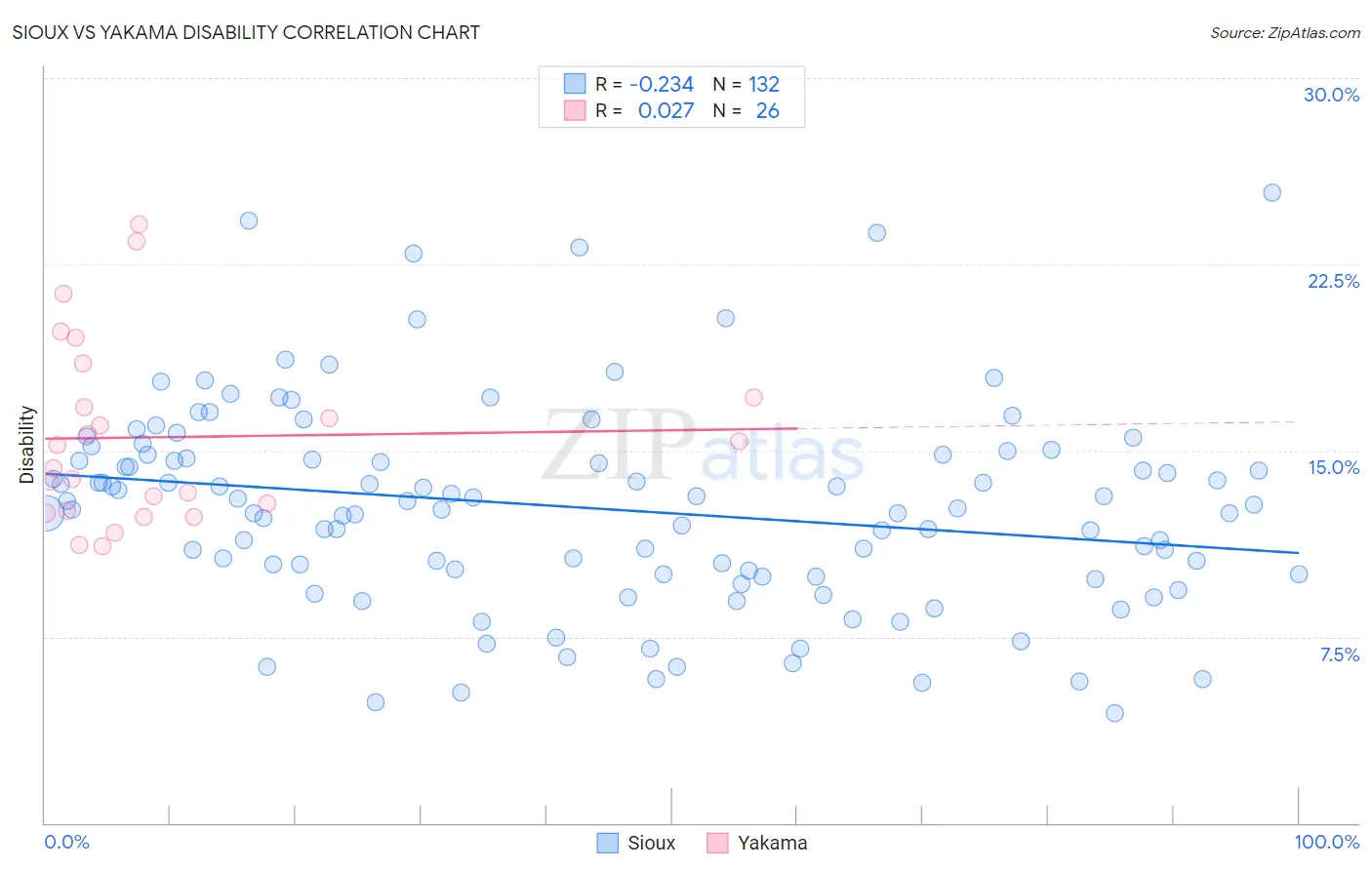Click the blue Sioux legend swatch at bottom

pos(608,843)
